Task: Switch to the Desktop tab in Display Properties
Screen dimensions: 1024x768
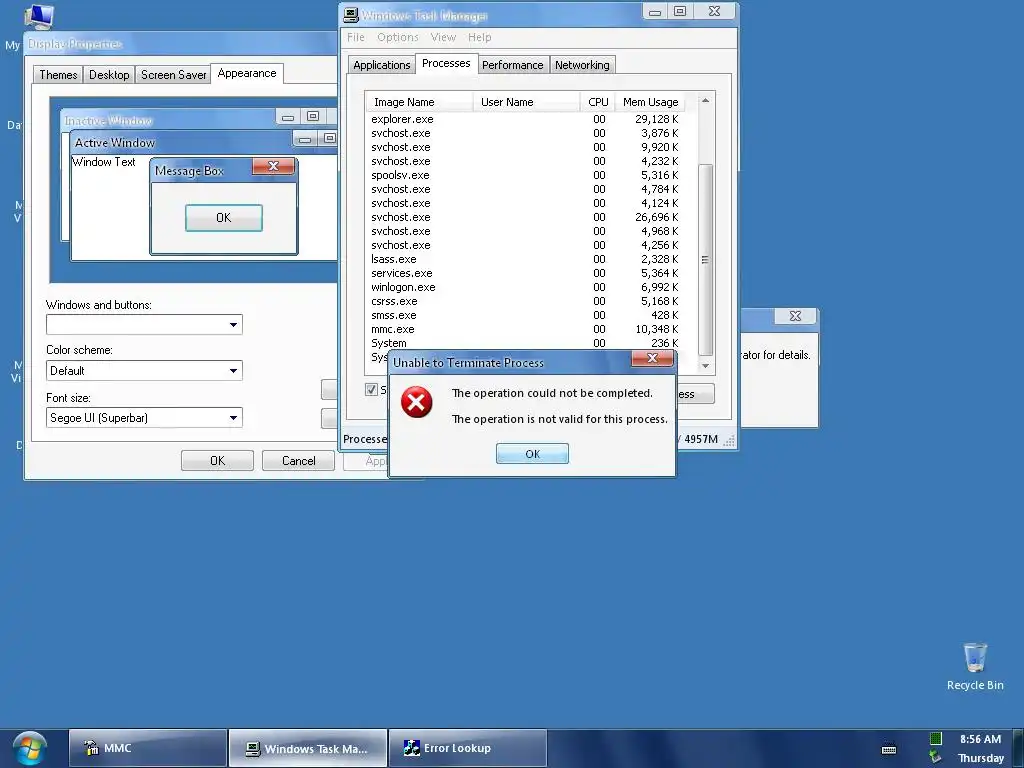Action: [x=109, y=74]
